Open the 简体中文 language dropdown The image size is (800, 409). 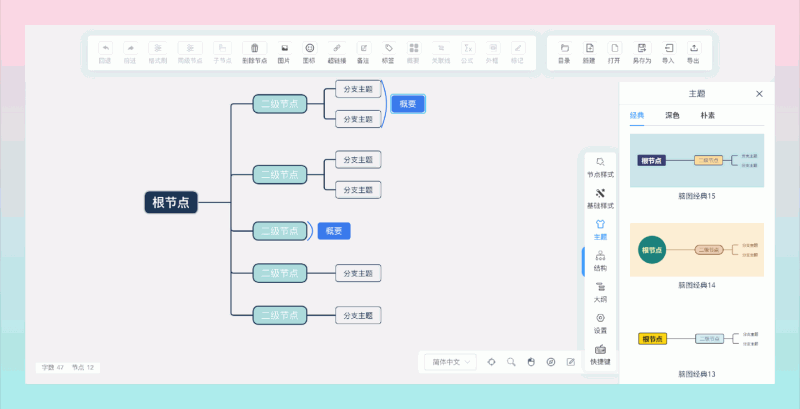[451, 362]
